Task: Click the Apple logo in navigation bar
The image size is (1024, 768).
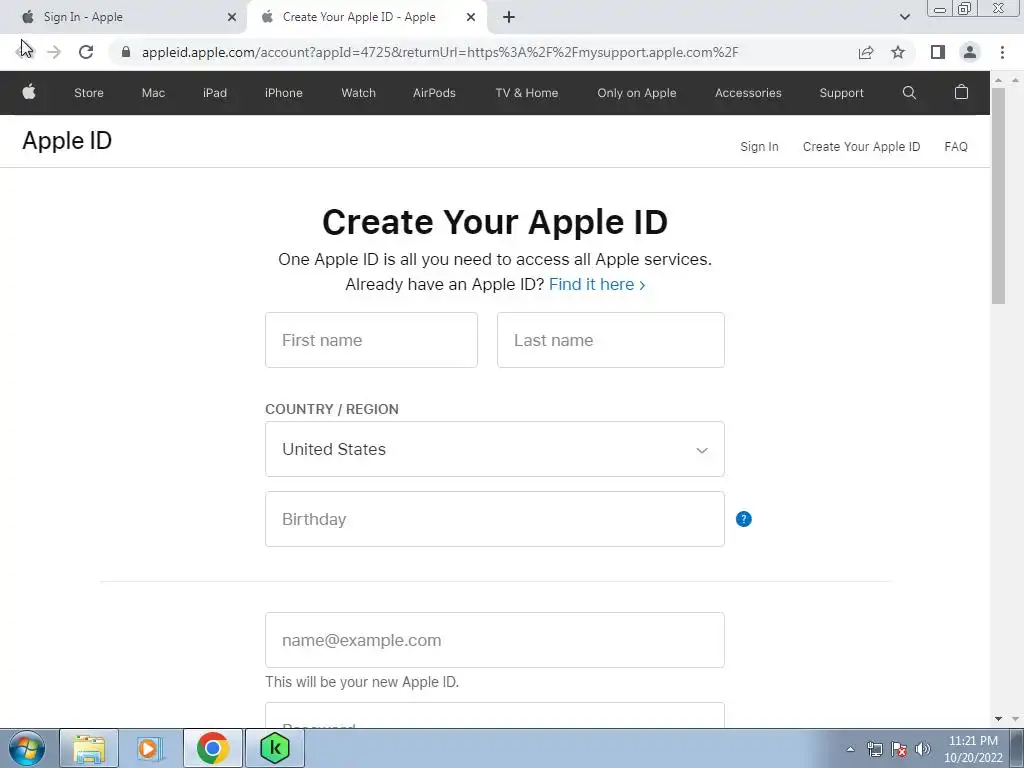Action: coord(29,92)
